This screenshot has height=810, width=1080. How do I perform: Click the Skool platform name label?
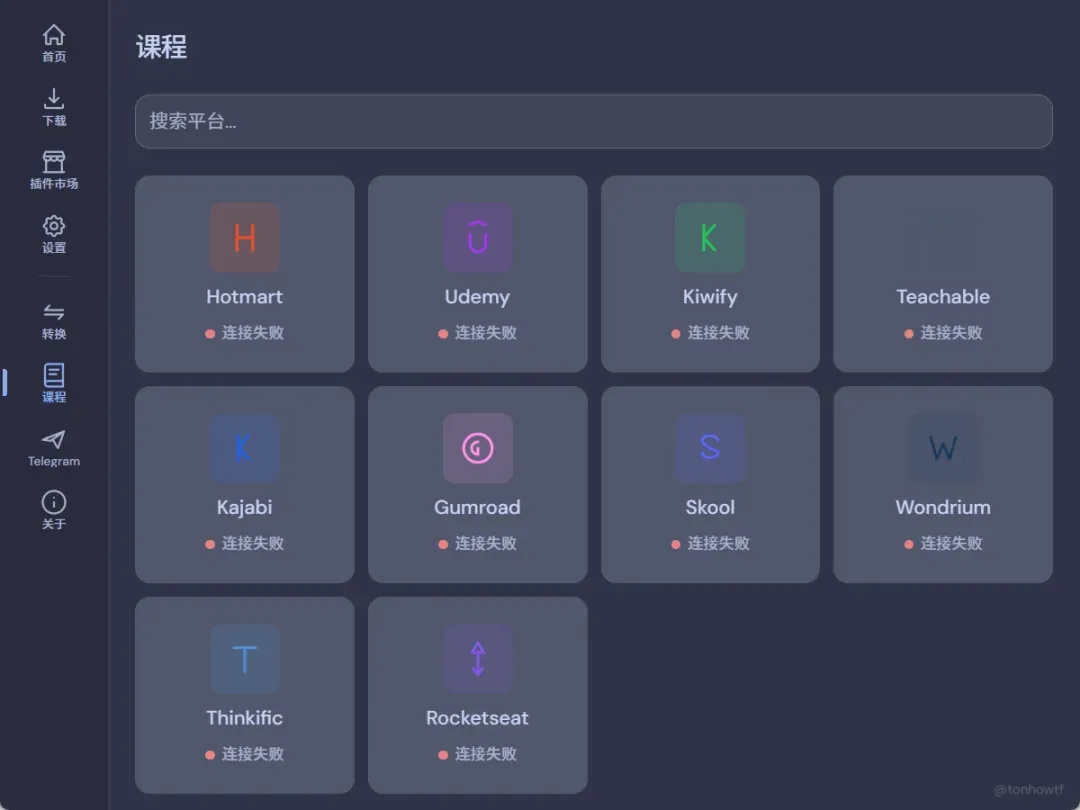[710, 508]
